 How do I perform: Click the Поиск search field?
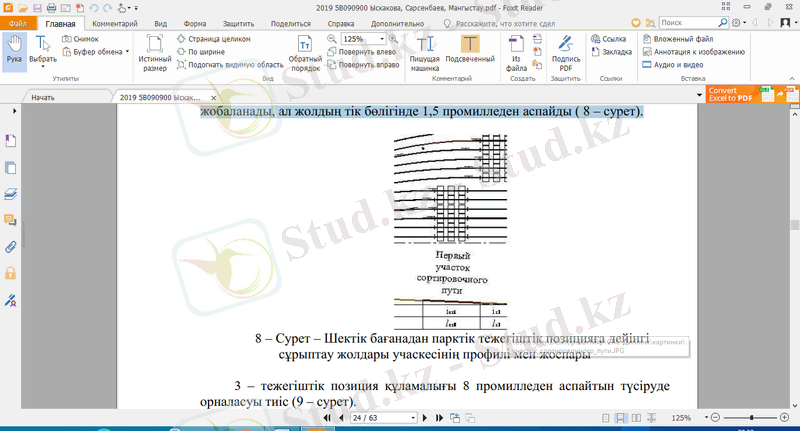tap(688, 23)
